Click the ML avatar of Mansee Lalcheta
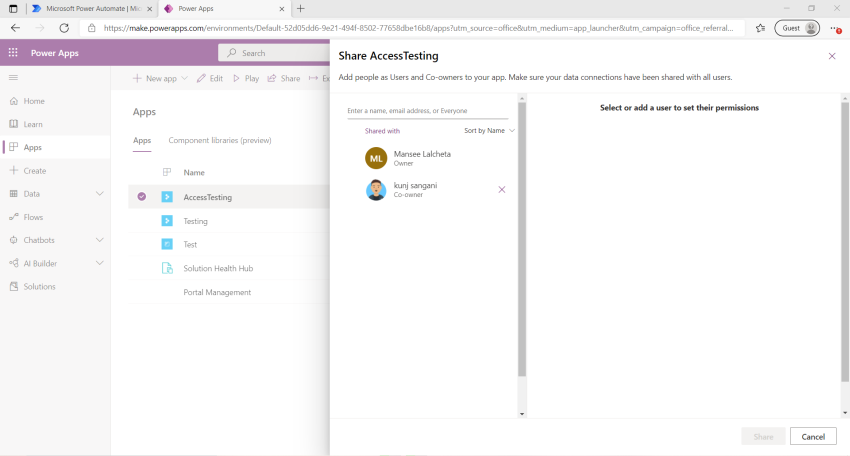Image resolution: width=850 pixels, height=456 pixels. 376,158
